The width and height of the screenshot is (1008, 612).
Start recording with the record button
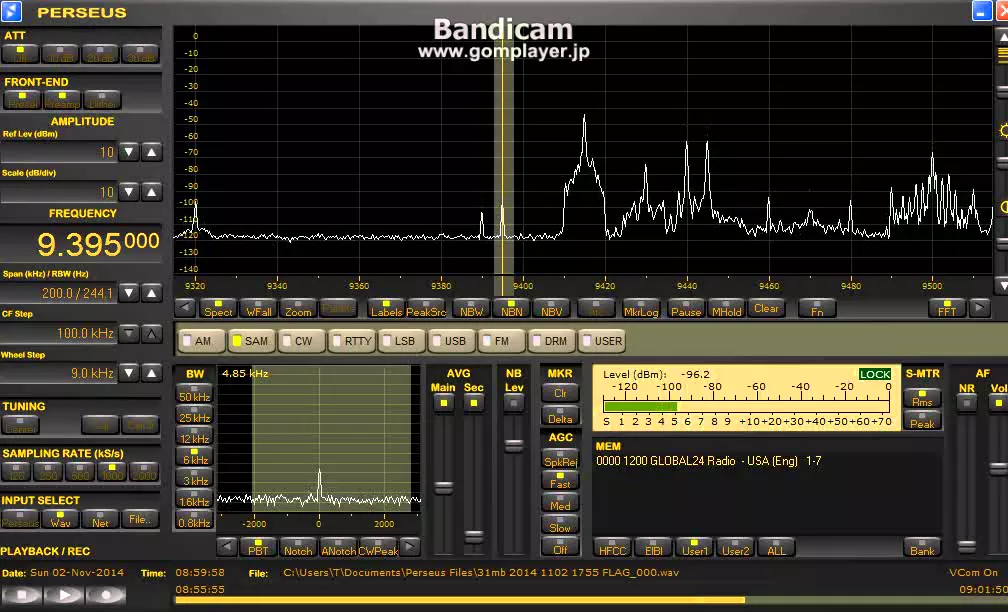point(106,595)
